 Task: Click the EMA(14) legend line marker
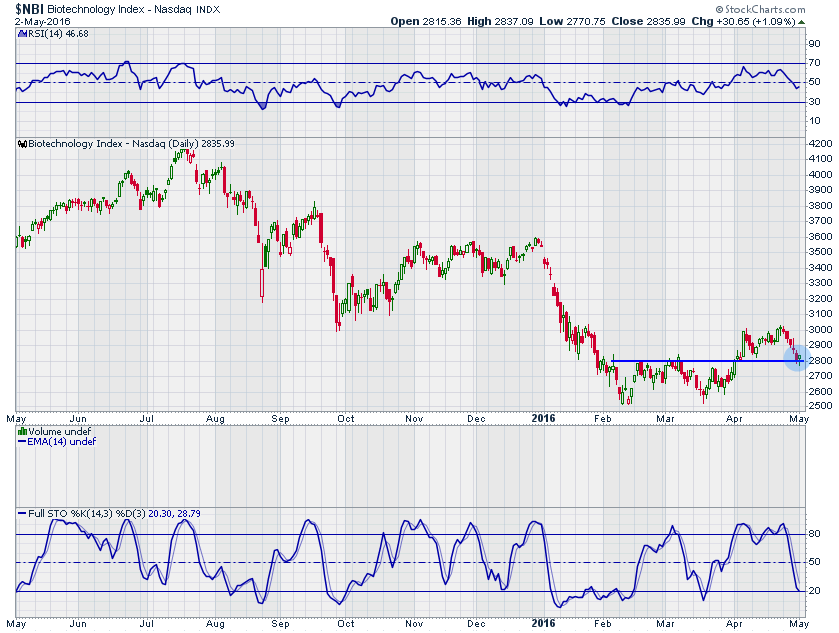pyautogui.click(x=21, y=441)
